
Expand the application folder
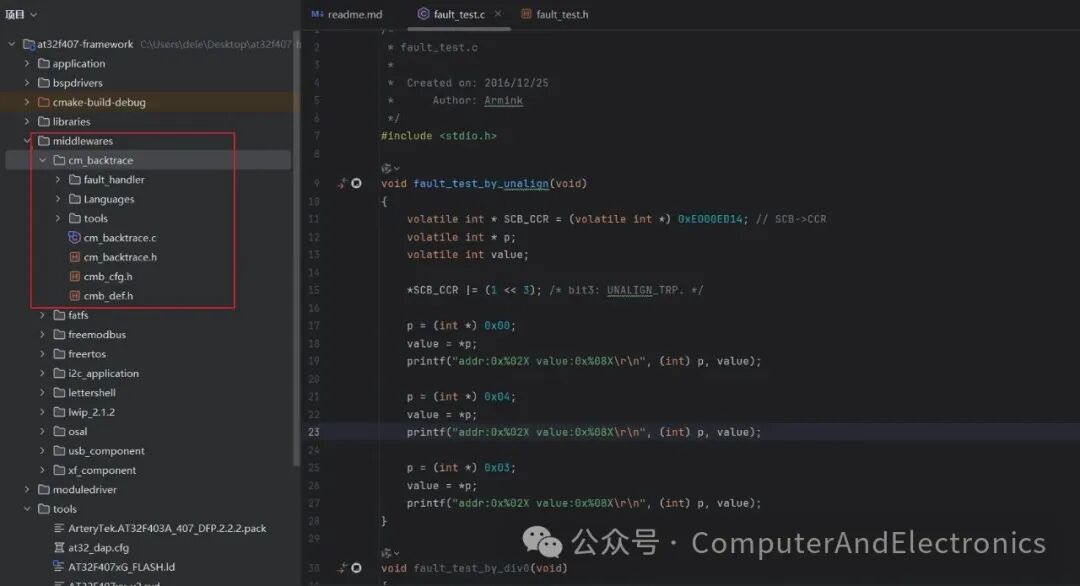click(x=26, y=63)
